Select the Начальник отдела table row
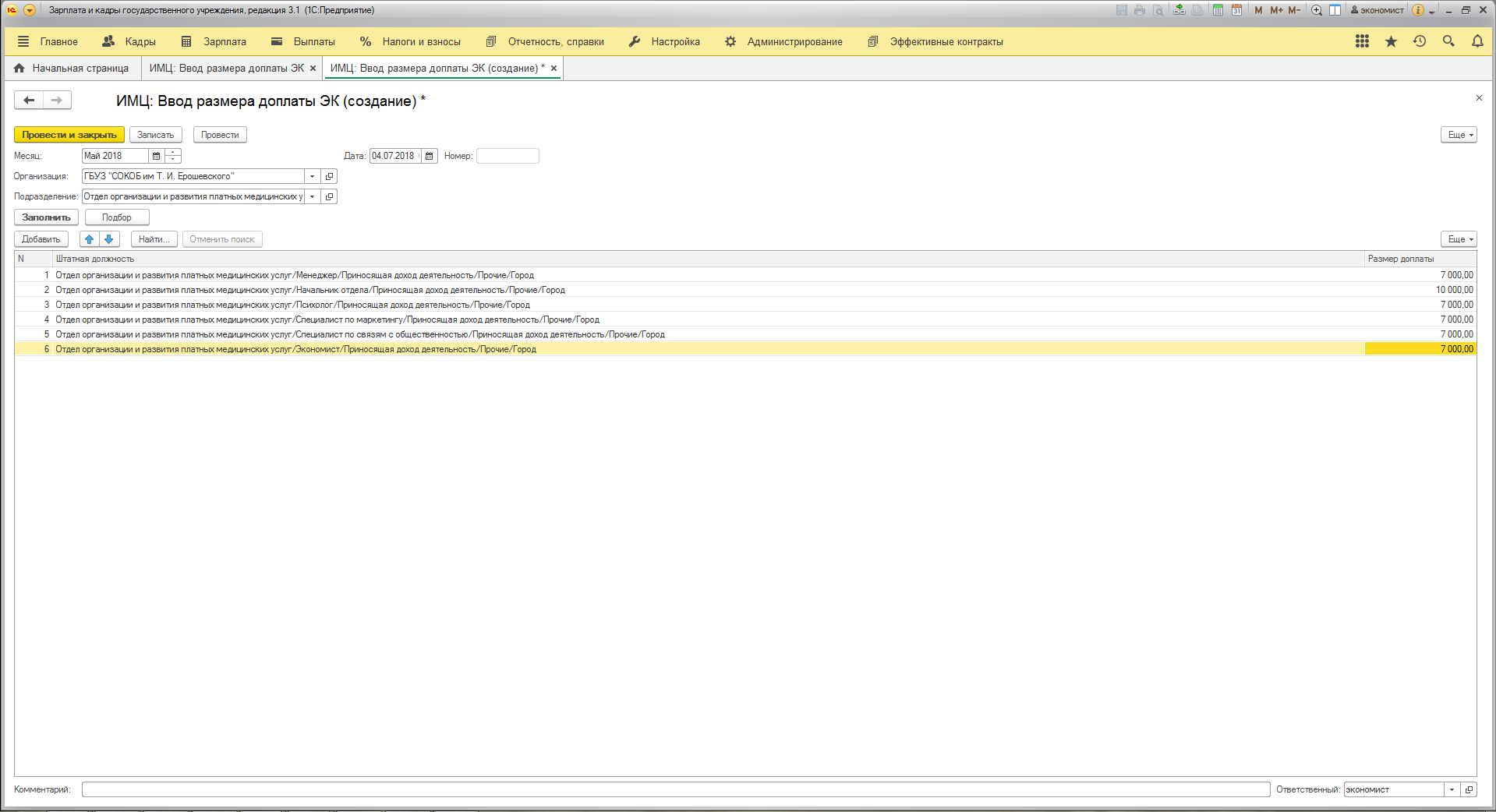The image size is (1496, 812). (312, 290)
